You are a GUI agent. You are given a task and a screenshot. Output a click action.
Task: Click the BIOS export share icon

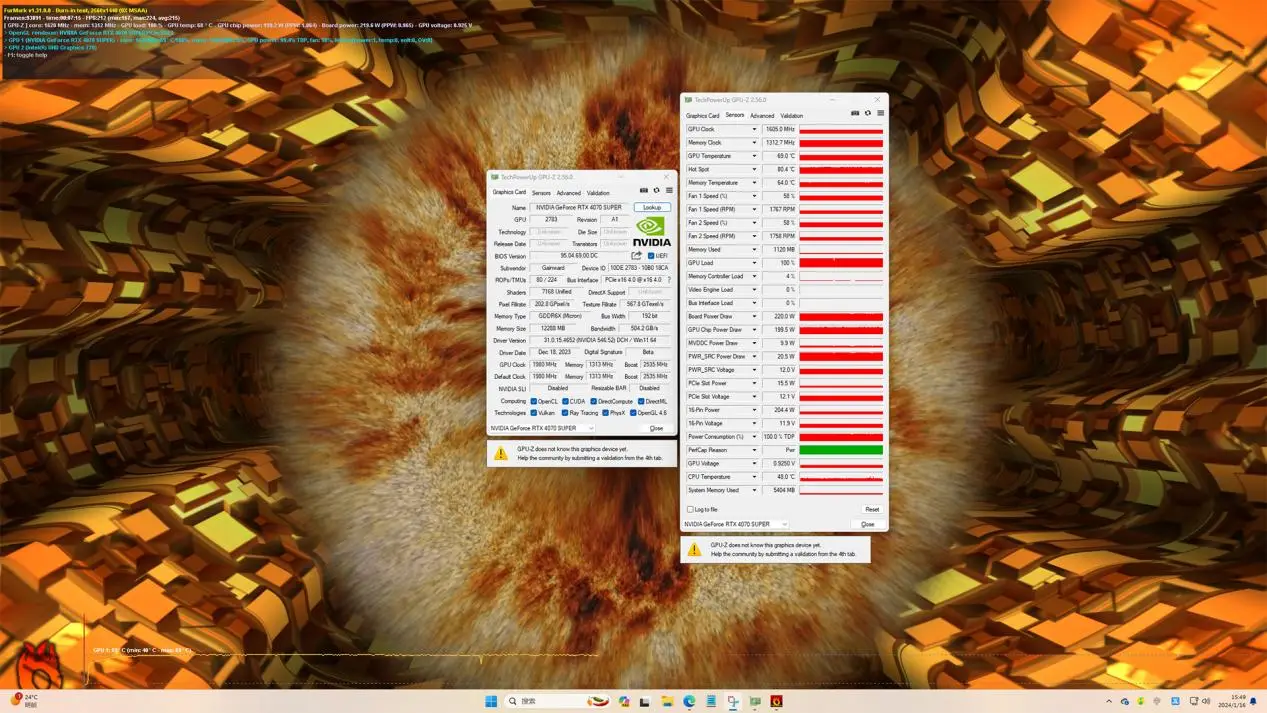(636, 255)
